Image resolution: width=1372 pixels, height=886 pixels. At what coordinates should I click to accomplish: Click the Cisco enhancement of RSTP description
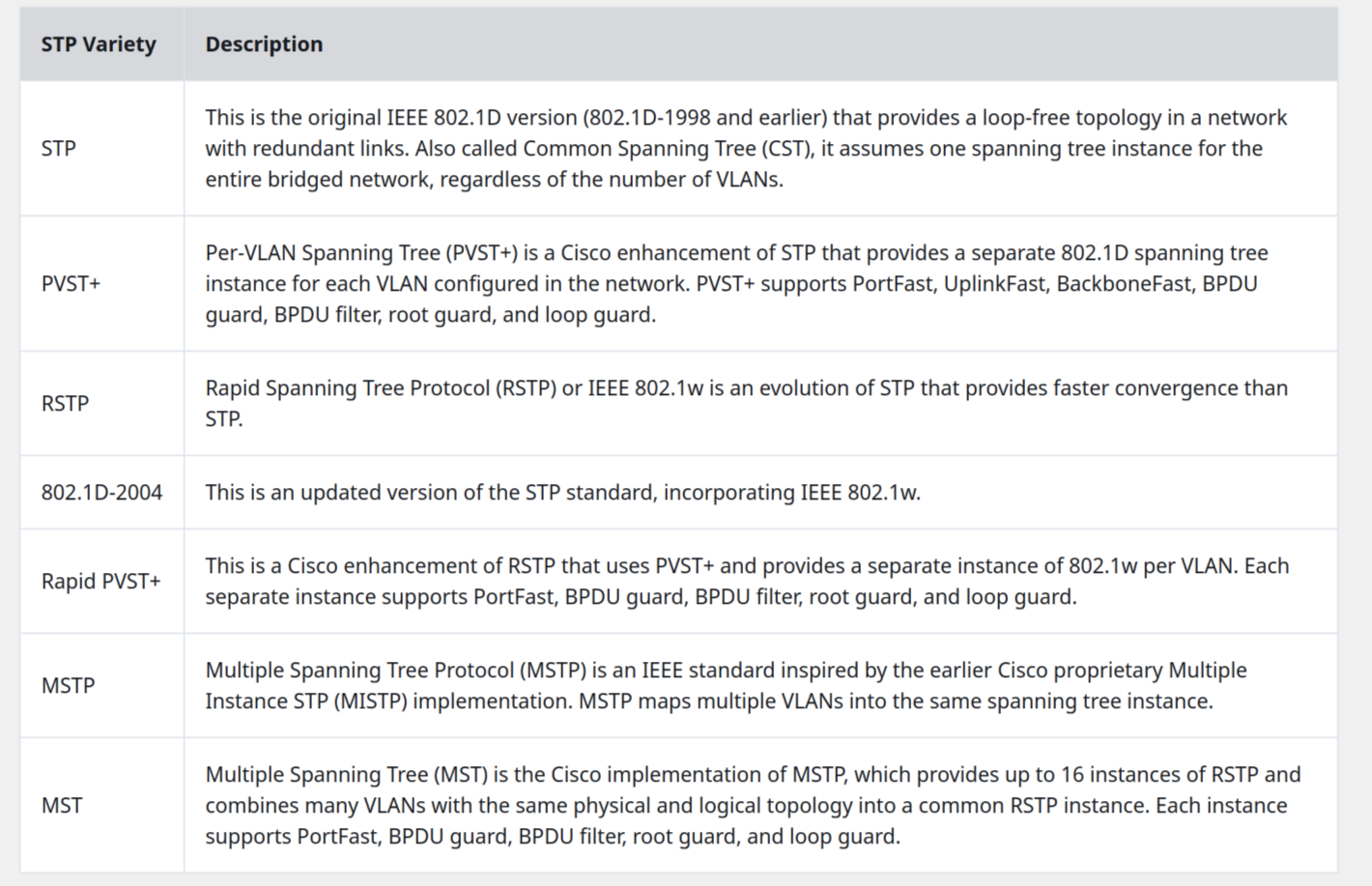pyautogui.click(x=747, y=582)
